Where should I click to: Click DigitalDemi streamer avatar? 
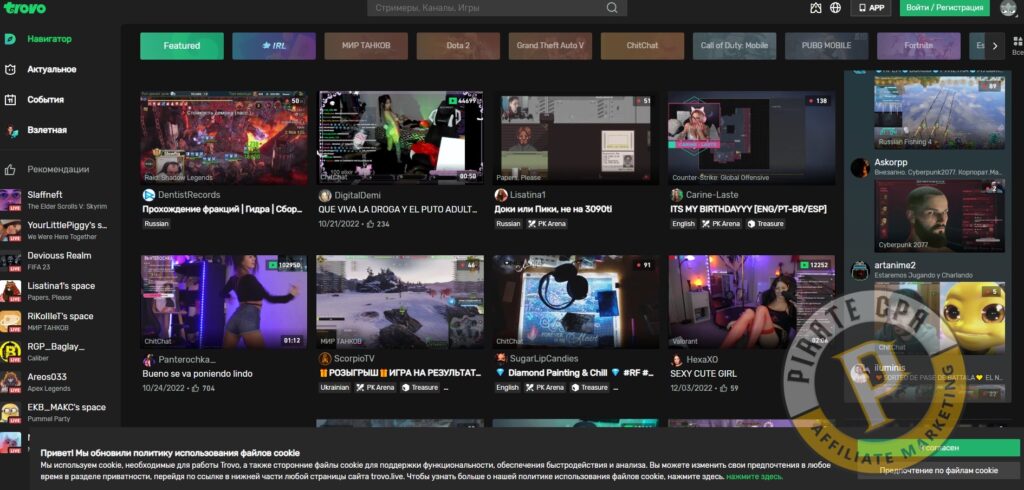(x=325, y=195)
